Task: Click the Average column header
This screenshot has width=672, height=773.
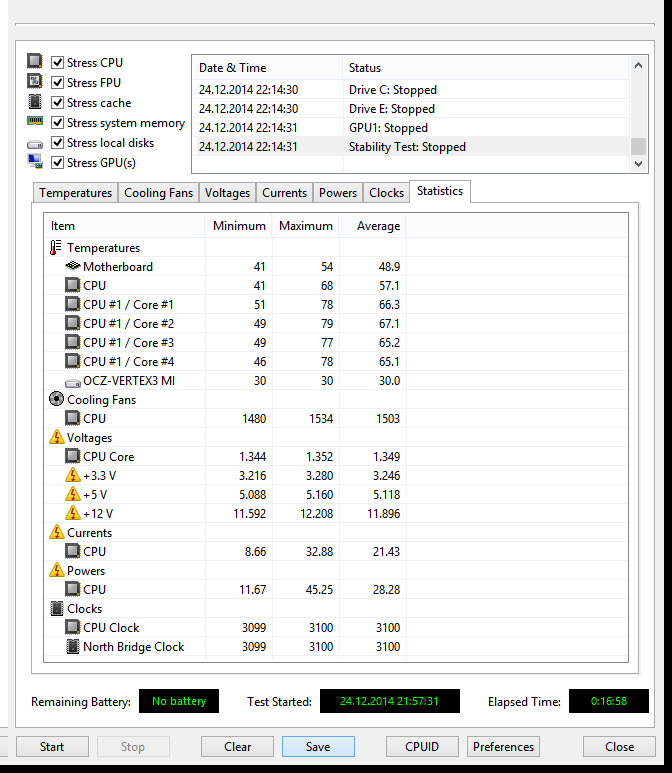Action: tap(373, 226)
